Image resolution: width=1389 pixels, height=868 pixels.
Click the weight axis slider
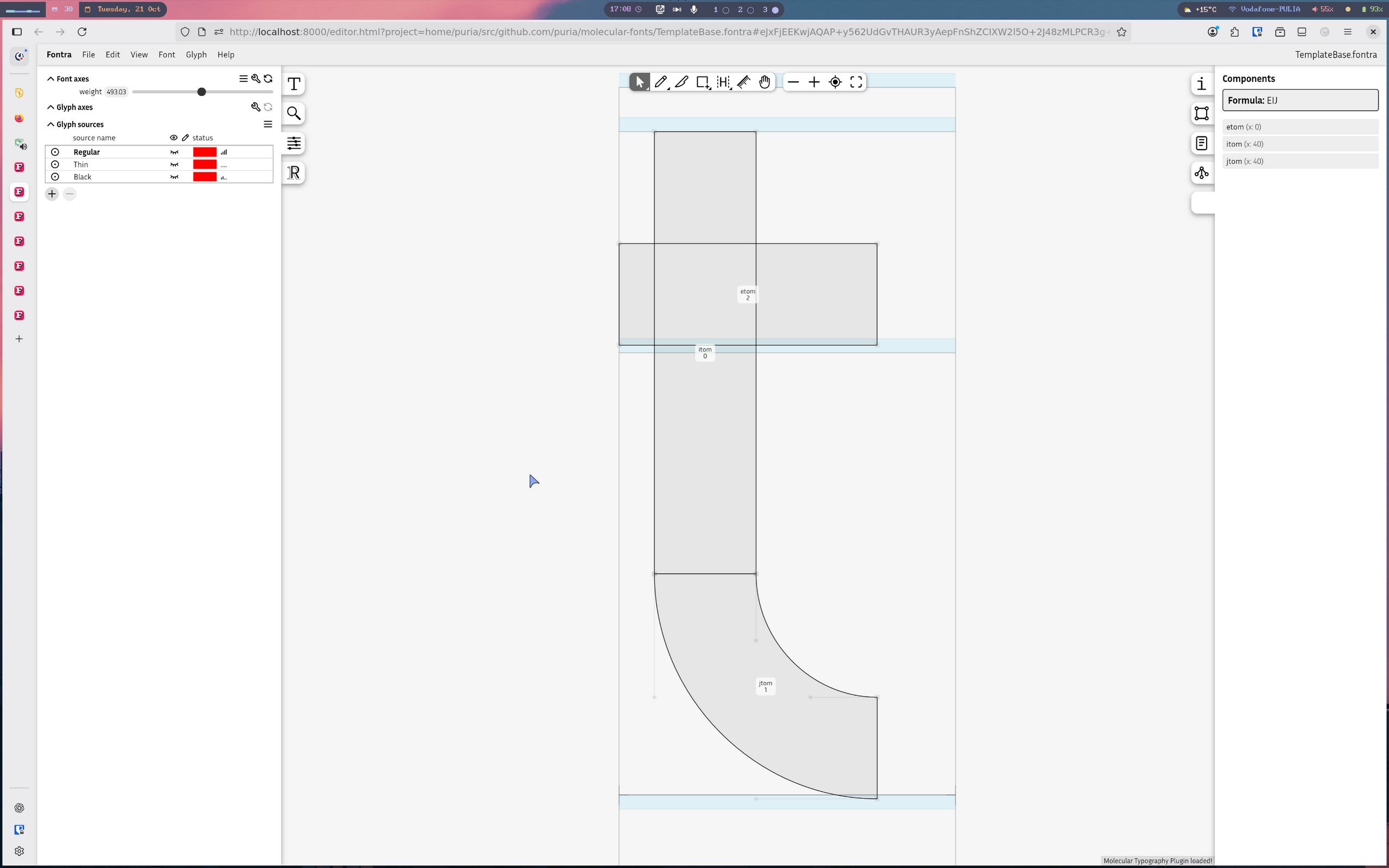(x=202, y=92)
